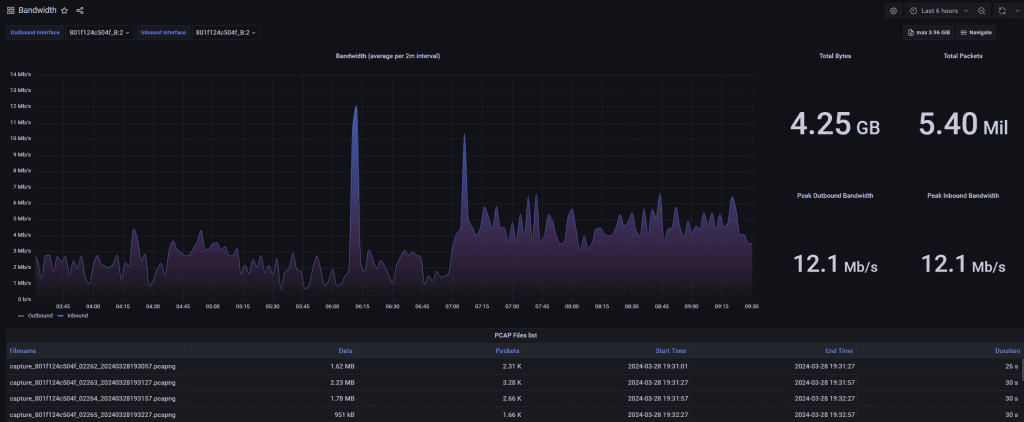Expand the Outbound interface dropdown
Image resolution: width=1024 pixels, height=422 pixels.
pos(100,32)
